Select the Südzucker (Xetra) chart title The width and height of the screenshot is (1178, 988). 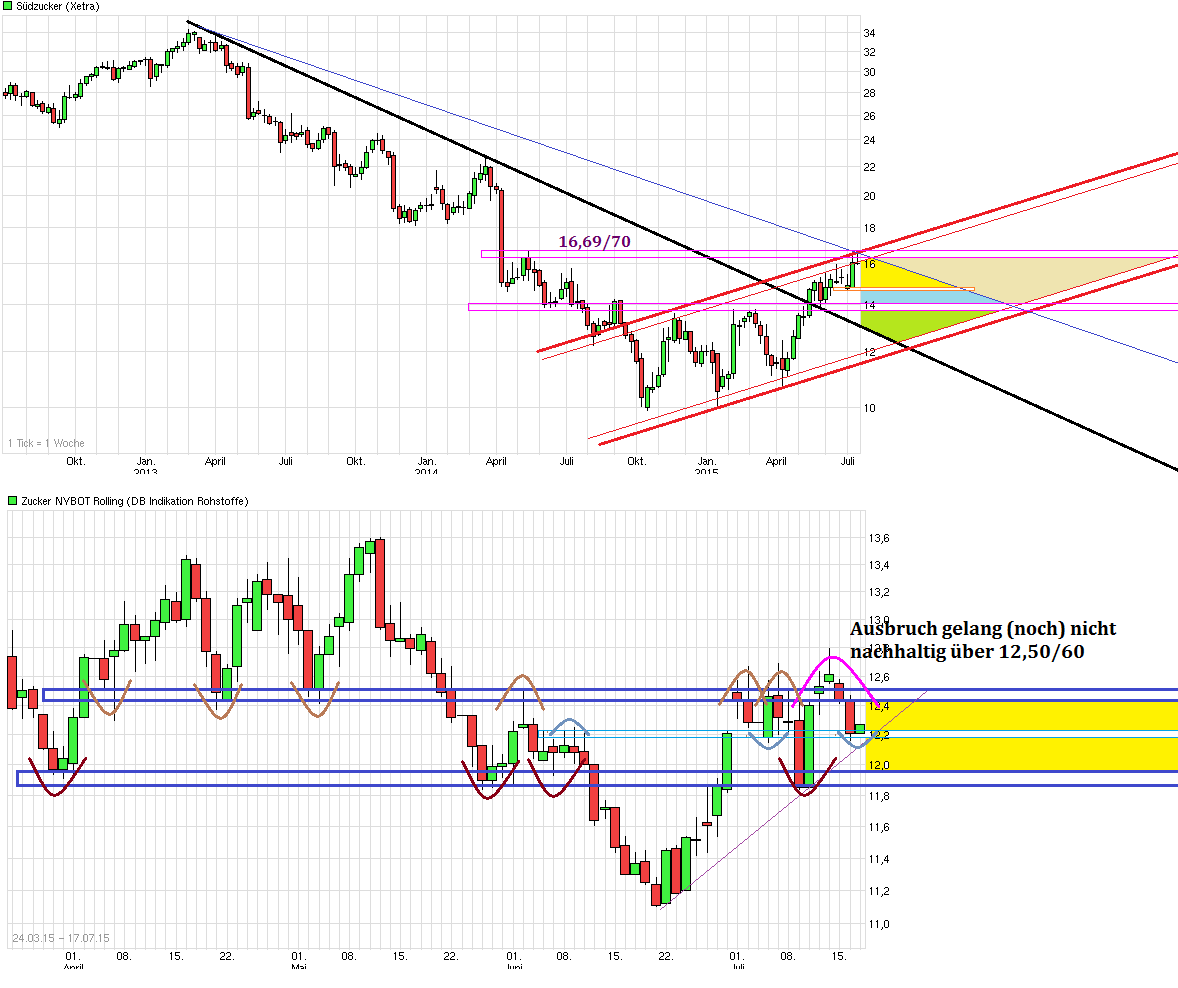tap(58, 6)
